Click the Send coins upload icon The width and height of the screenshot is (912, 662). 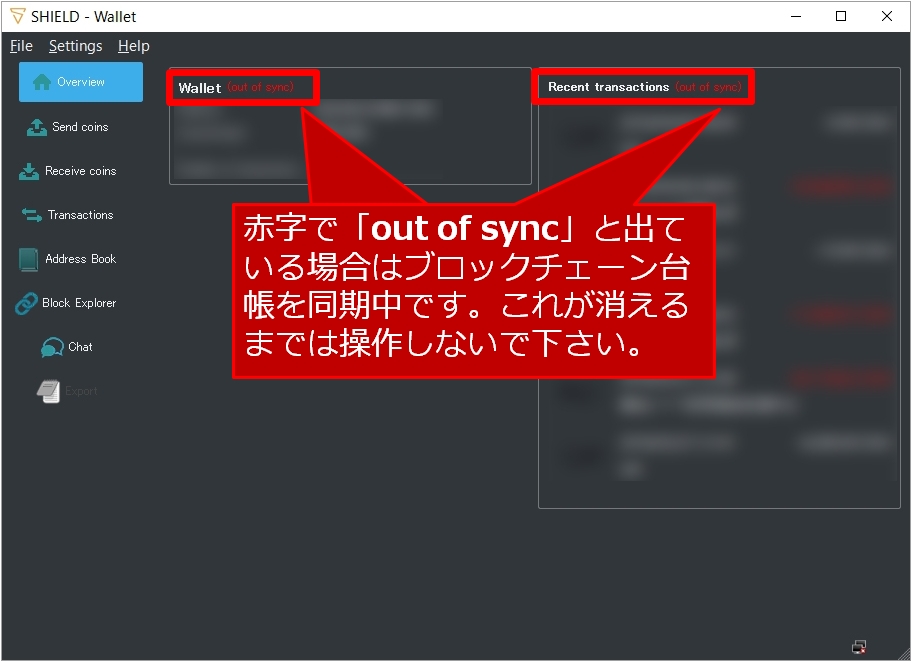click(37, 127)
